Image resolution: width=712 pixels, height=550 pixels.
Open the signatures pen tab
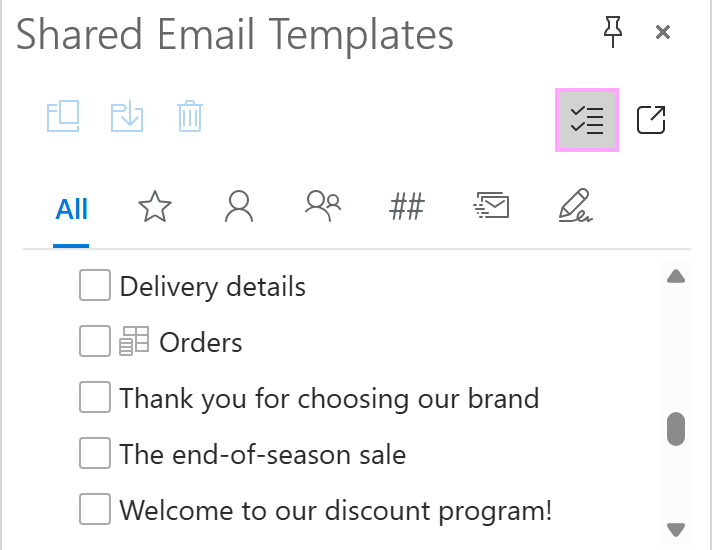[x=575, y=207]
